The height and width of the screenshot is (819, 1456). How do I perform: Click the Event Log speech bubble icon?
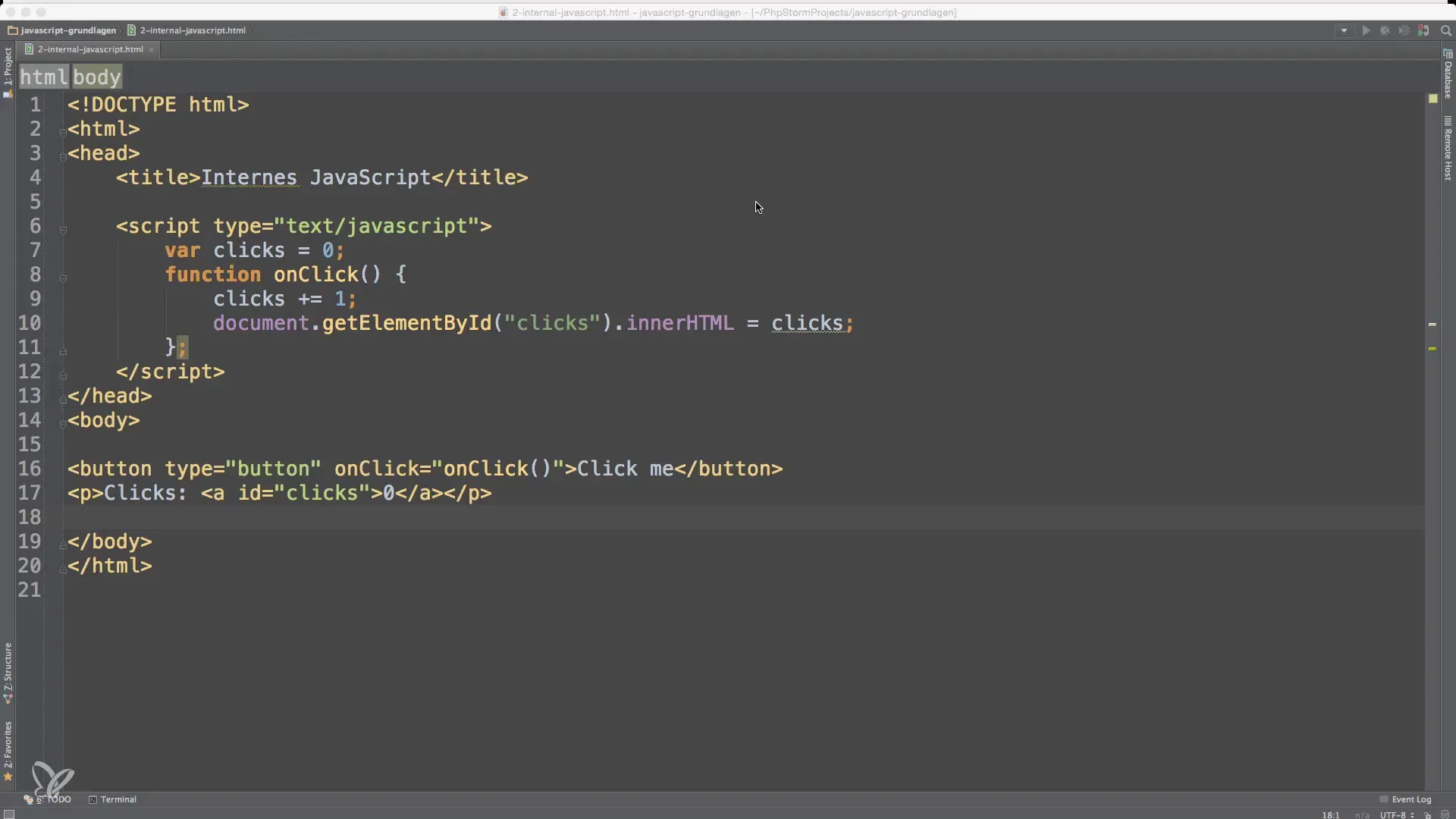[1384, 799]
